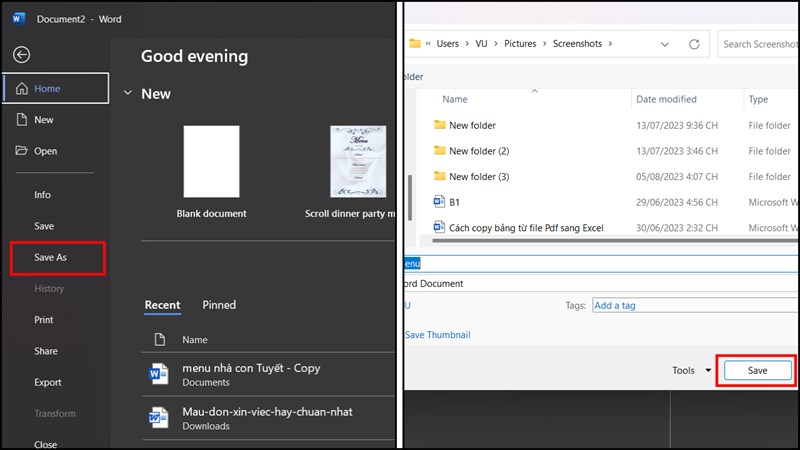Pick the Scroll dinner party menu template

click(358, 161)
